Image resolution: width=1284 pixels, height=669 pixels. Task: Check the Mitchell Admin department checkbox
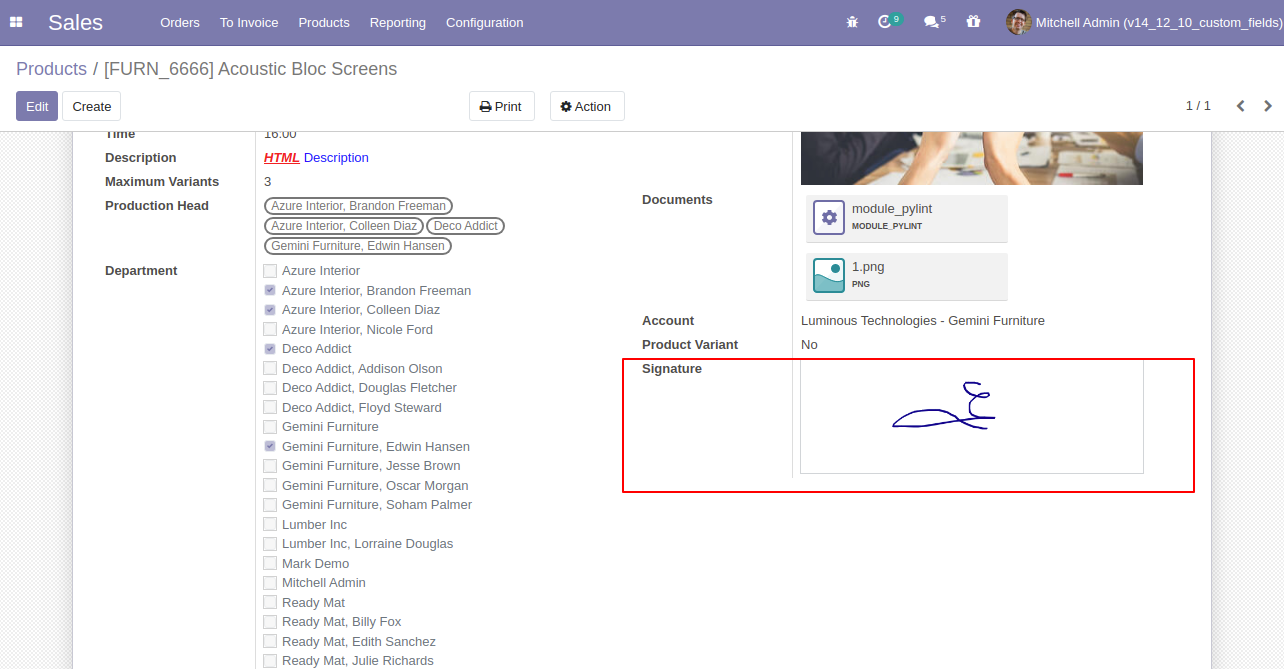pos(270,583)
